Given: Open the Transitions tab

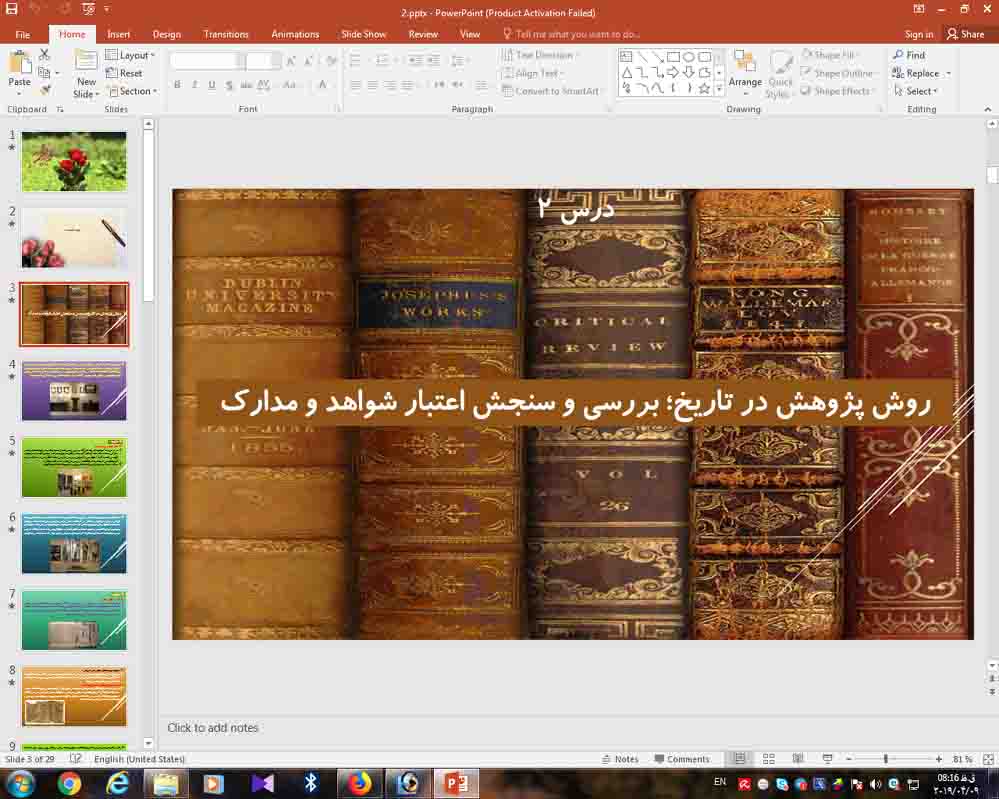Looking at the screenshot, I should tap(226, 33).
